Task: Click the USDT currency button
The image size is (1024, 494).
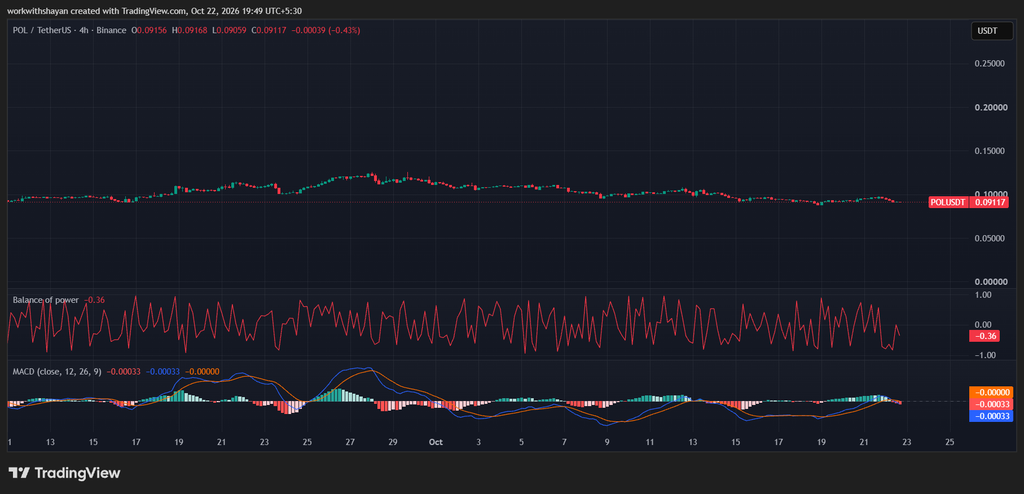Action: pos(990,31)
